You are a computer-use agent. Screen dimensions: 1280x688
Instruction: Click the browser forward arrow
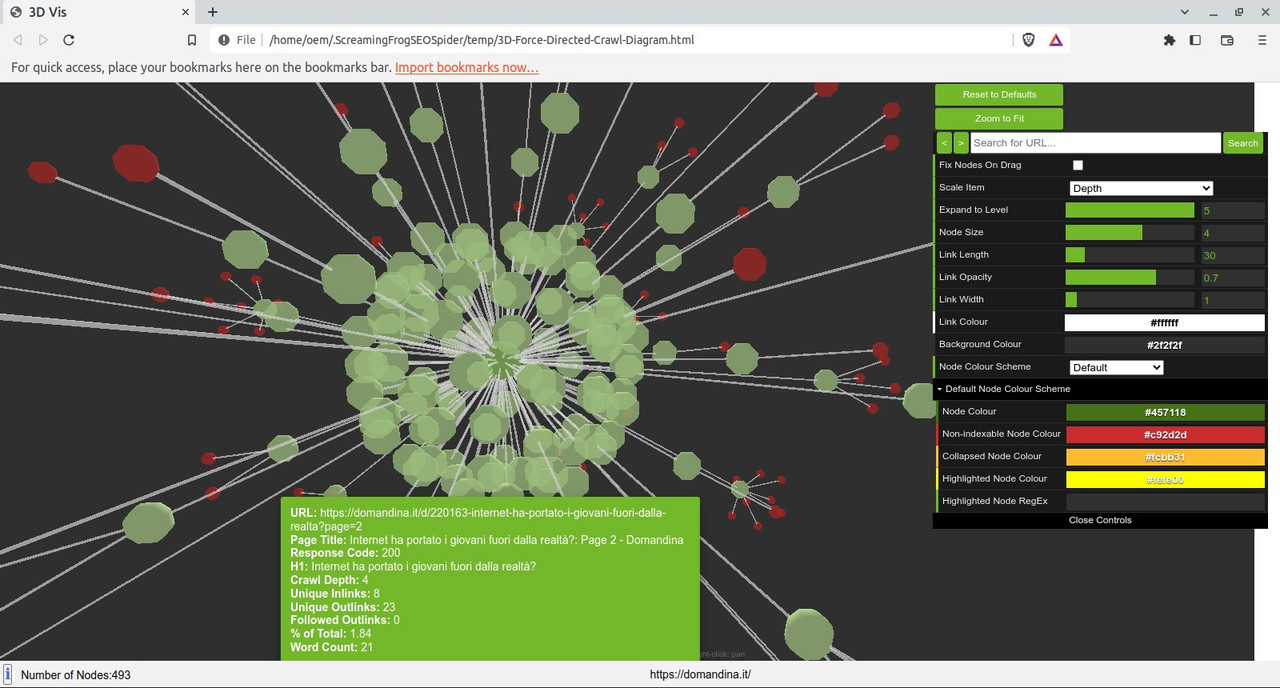43,40
